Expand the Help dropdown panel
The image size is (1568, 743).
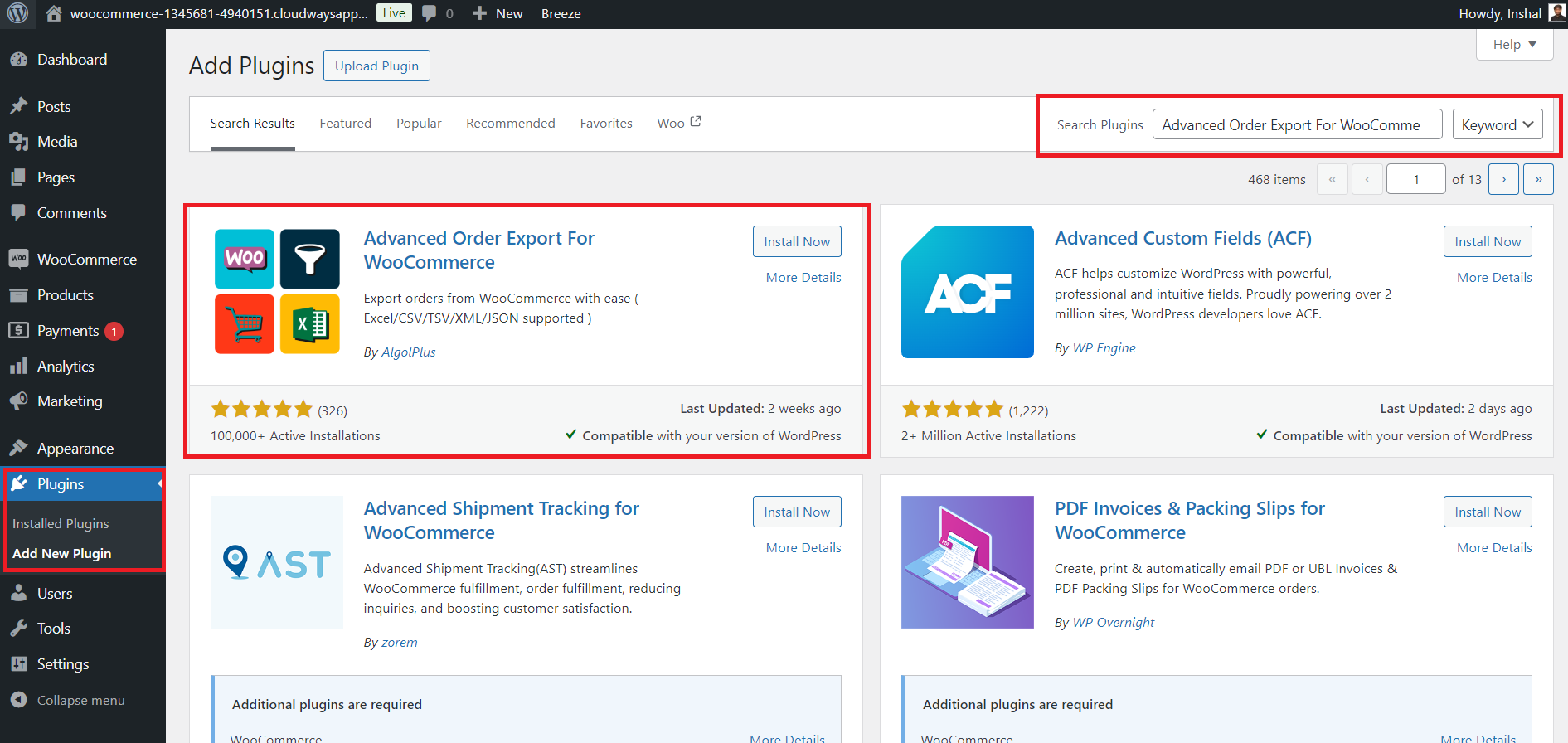(x=1515, y=45)
